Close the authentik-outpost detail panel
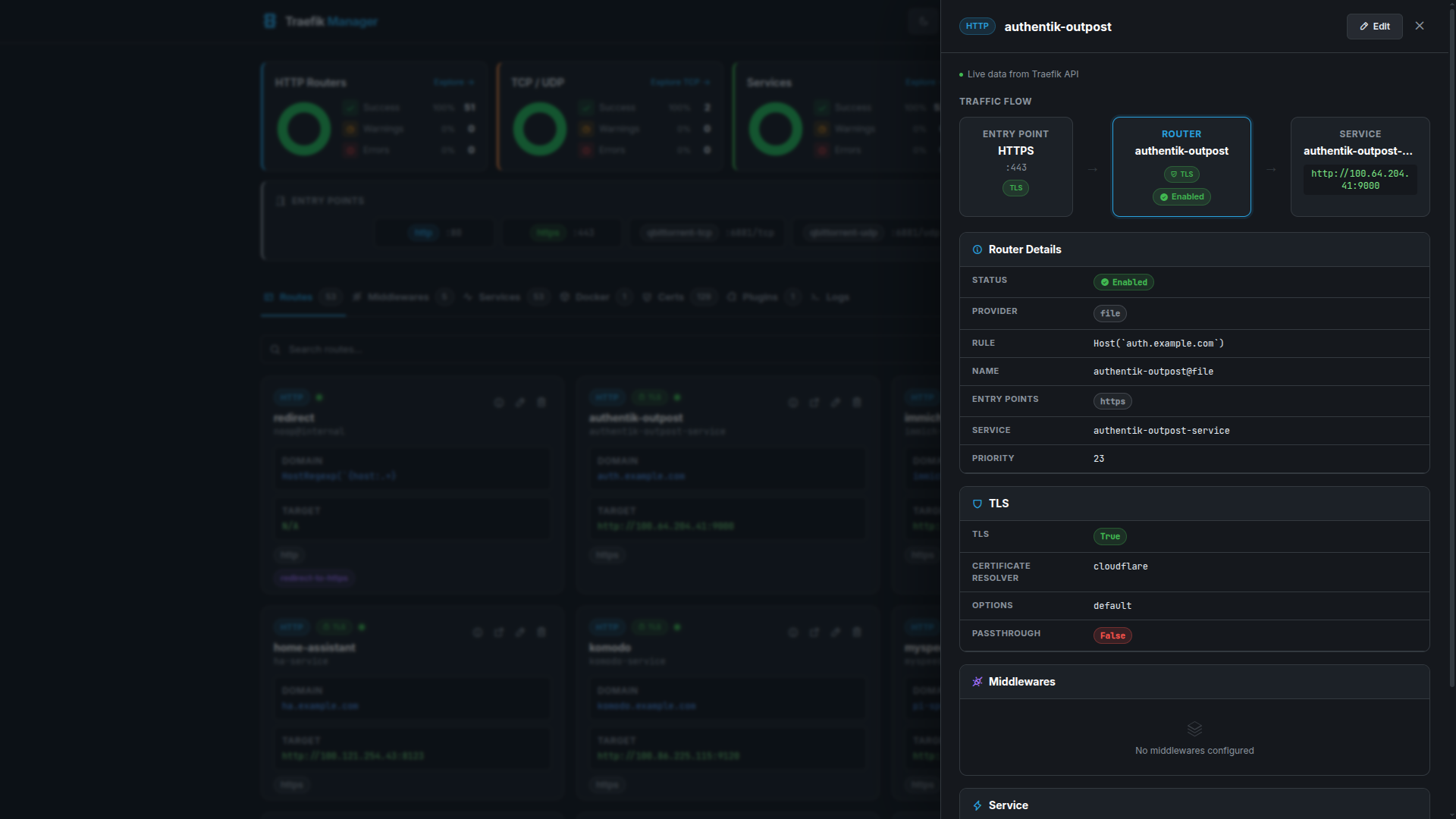Image resolution: width=1456 pixels, height=819 pixels. tap(1420, 26)
